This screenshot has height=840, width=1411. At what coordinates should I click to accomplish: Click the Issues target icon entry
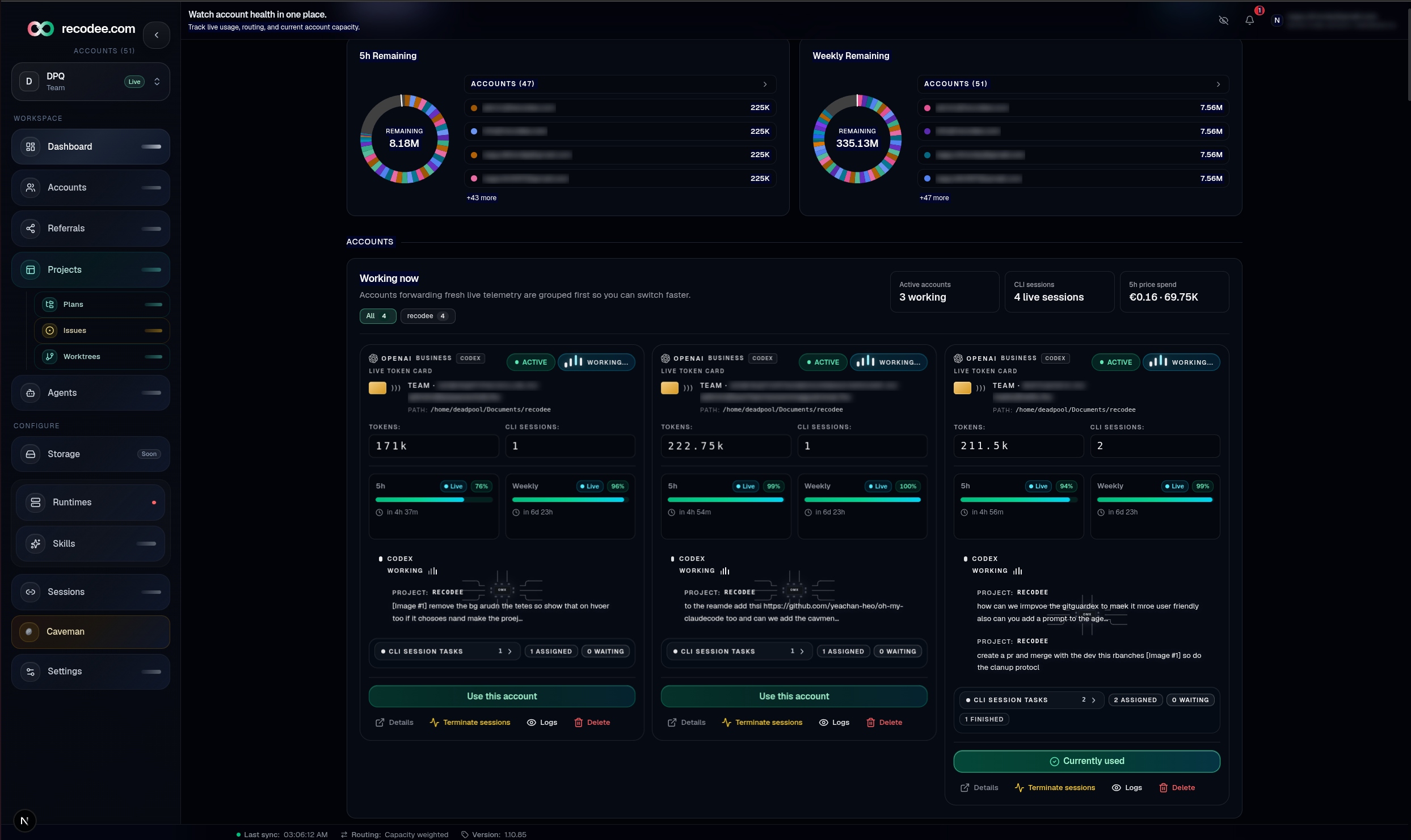coord(50,331)
